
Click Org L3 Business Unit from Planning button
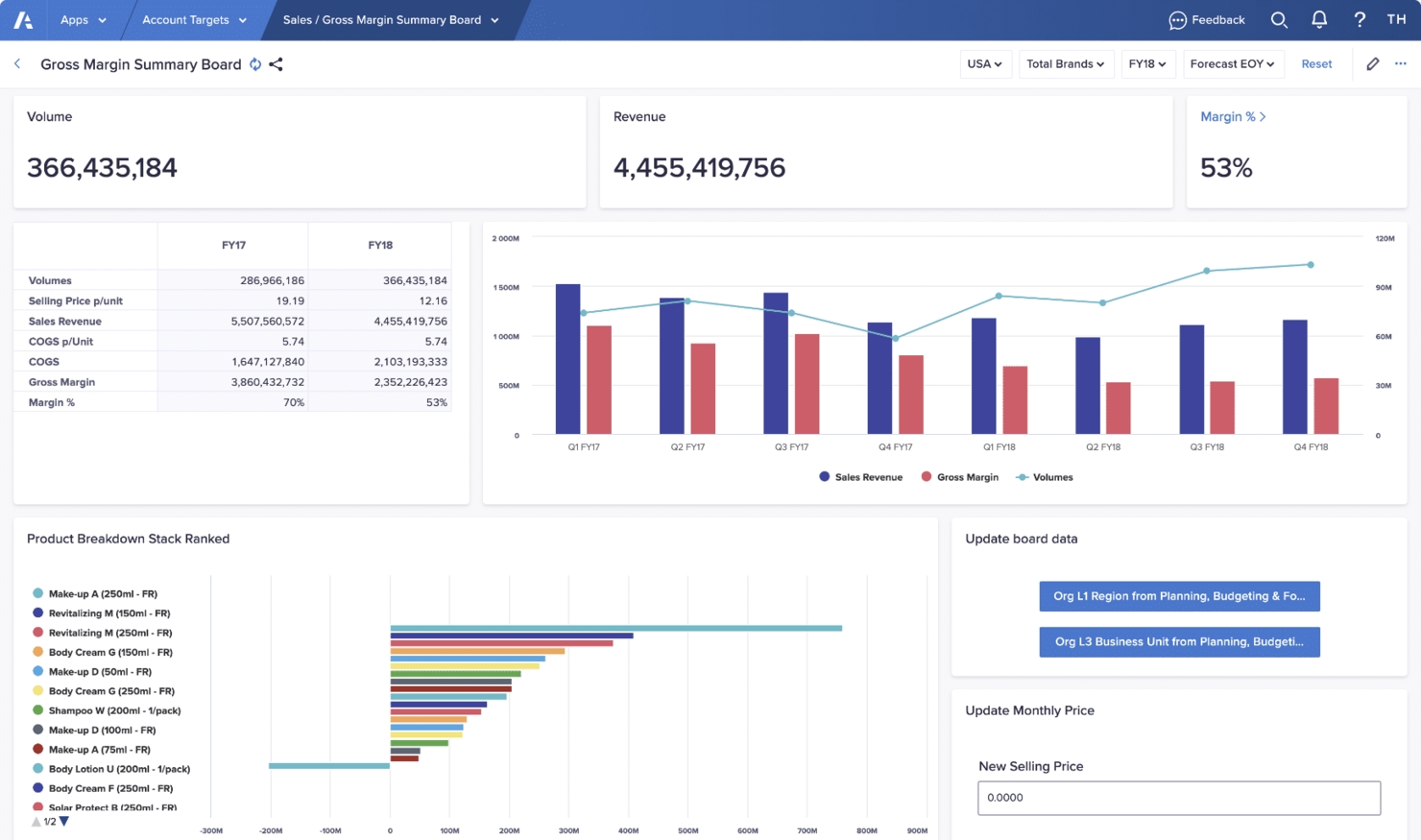[1179, 641]
